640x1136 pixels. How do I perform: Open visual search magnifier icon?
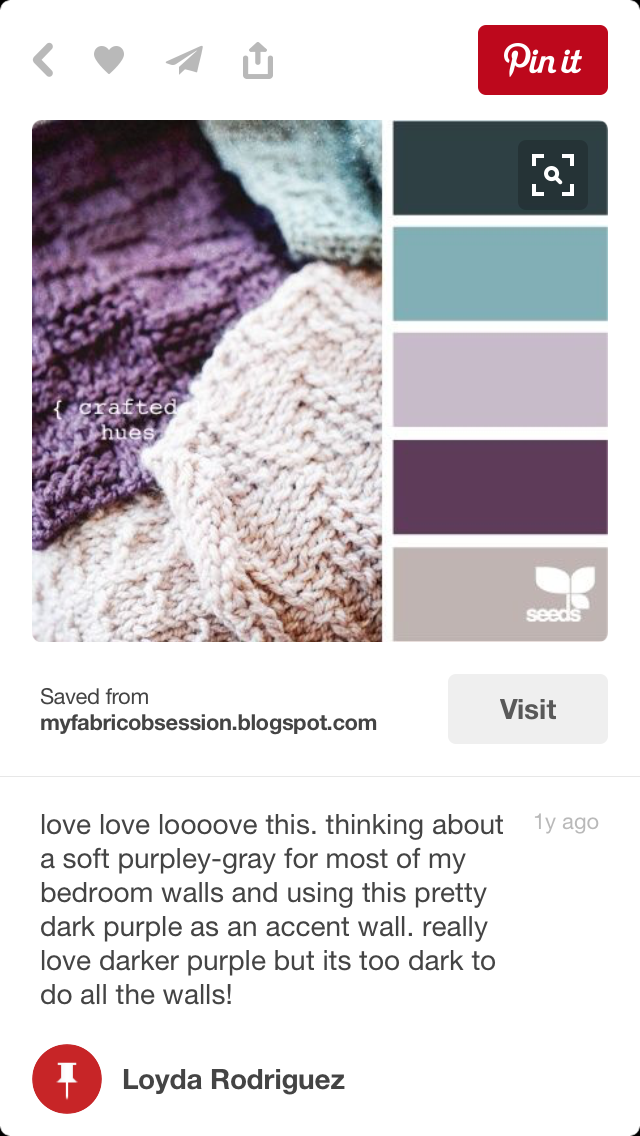pos(553,175)
